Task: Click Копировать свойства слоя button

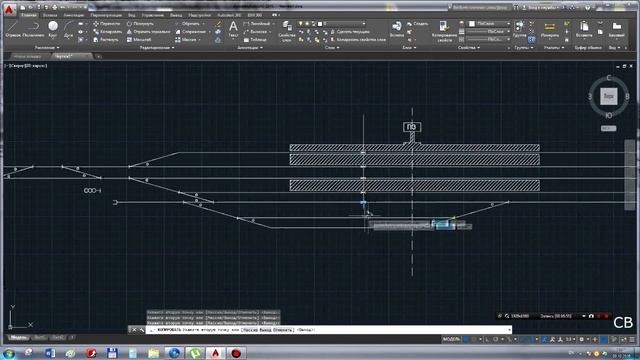Action: tap(358, 40)
